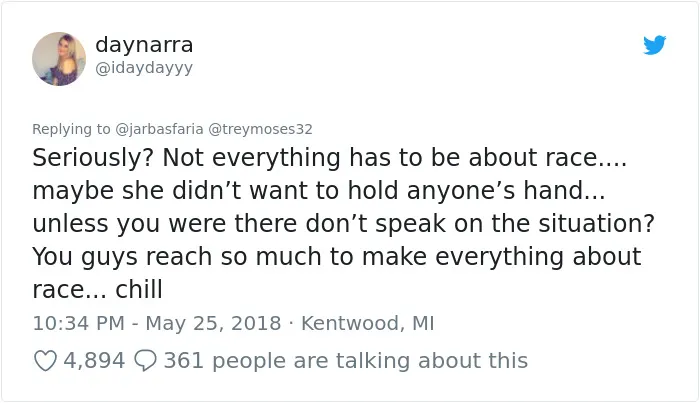Screen dimensions: 700x403
Task: Click the line "unless you were there"
Action: (343, 224)
